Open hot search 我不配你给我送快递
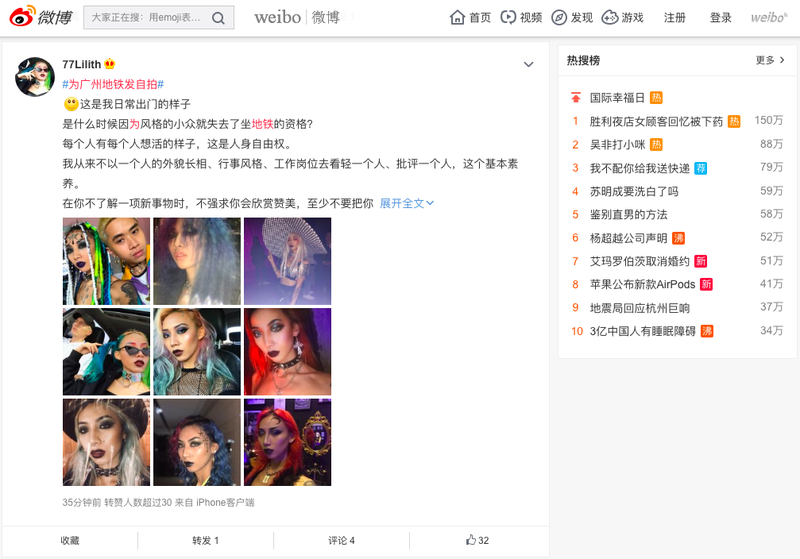Screen dimensions: 800x559 [640, 168]
